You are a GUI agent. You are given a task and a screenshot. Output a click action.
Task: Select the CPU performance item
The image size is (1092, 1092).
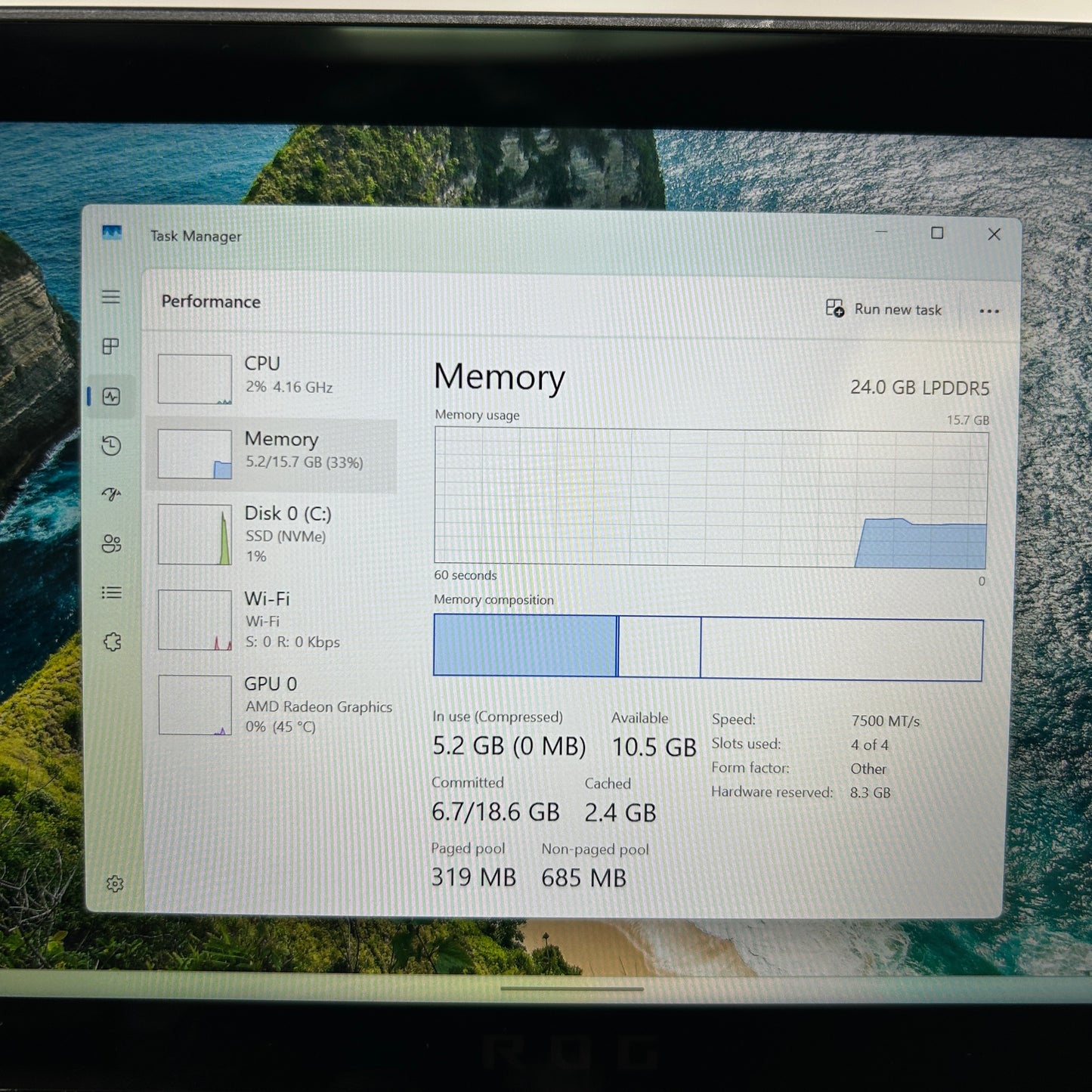(x=272, y=378)
